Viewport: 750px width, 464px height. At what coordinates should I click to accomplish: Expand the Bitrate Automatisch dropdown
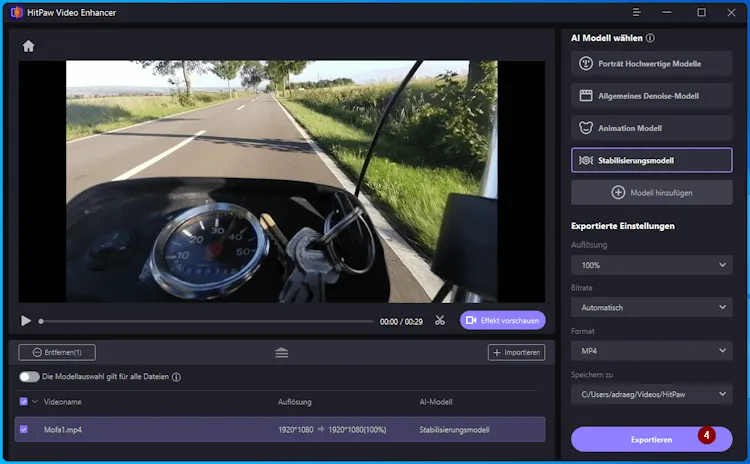651,308
